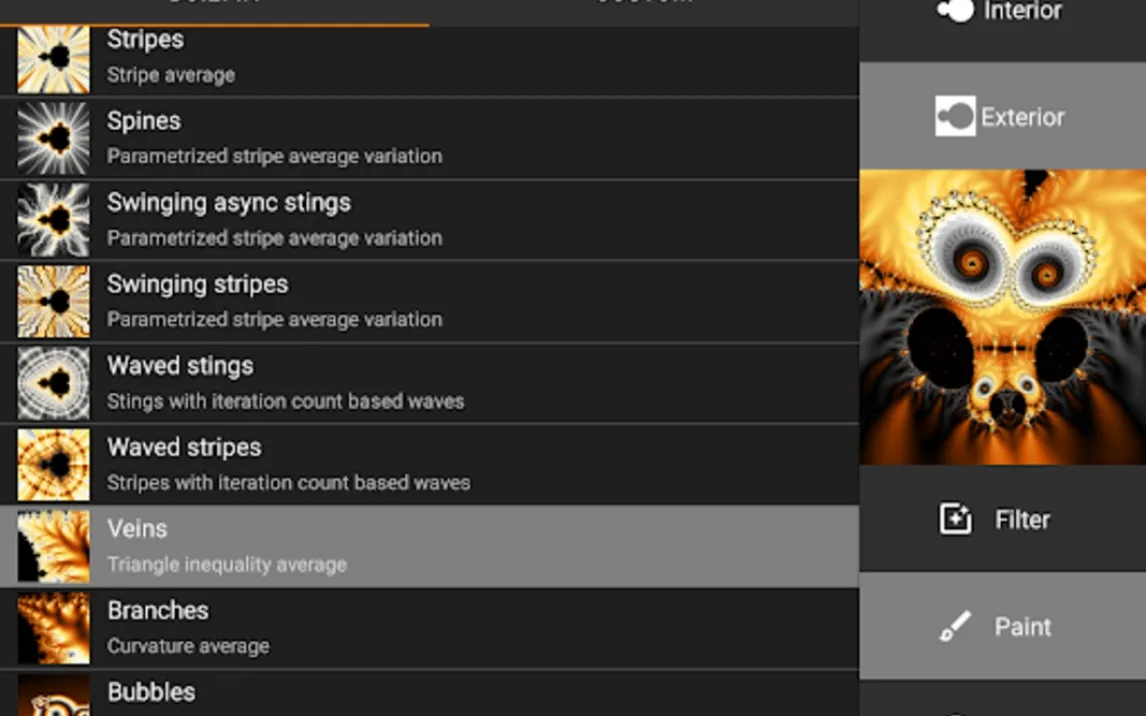Click the Exterior coloring icon

point(955,116)
